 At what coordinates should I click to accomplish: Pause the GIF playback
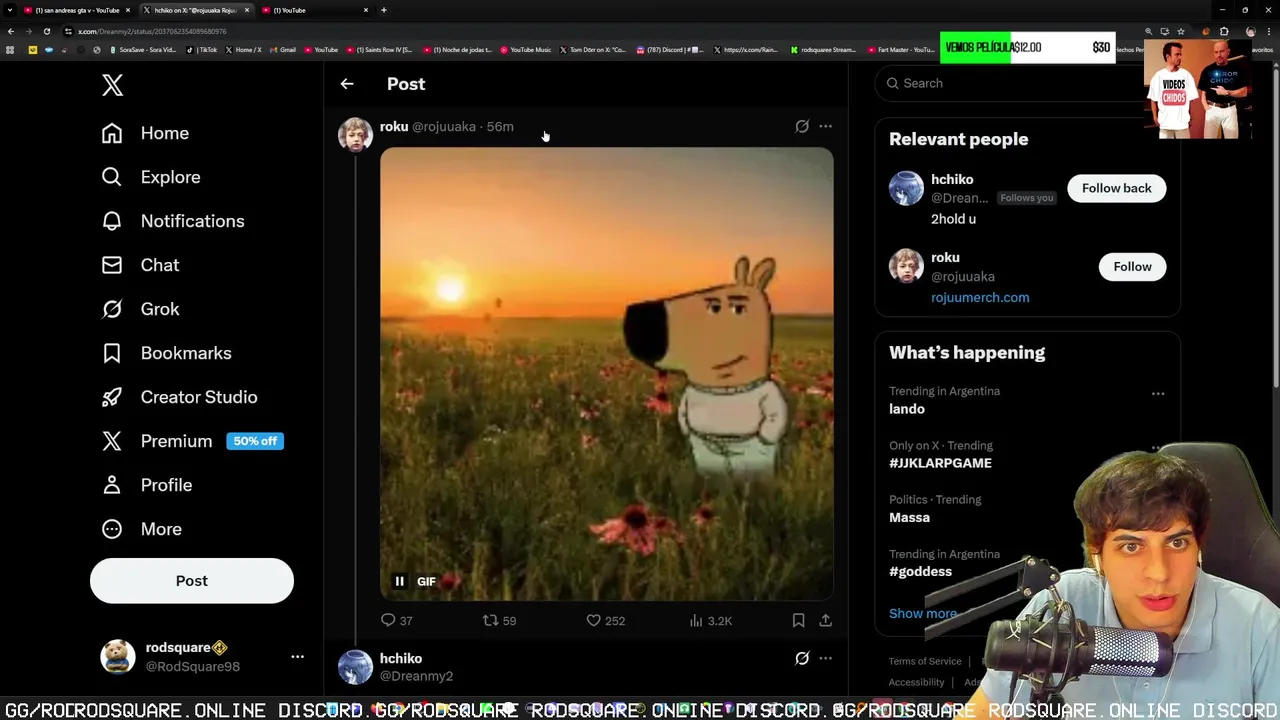tap(399, 581)
